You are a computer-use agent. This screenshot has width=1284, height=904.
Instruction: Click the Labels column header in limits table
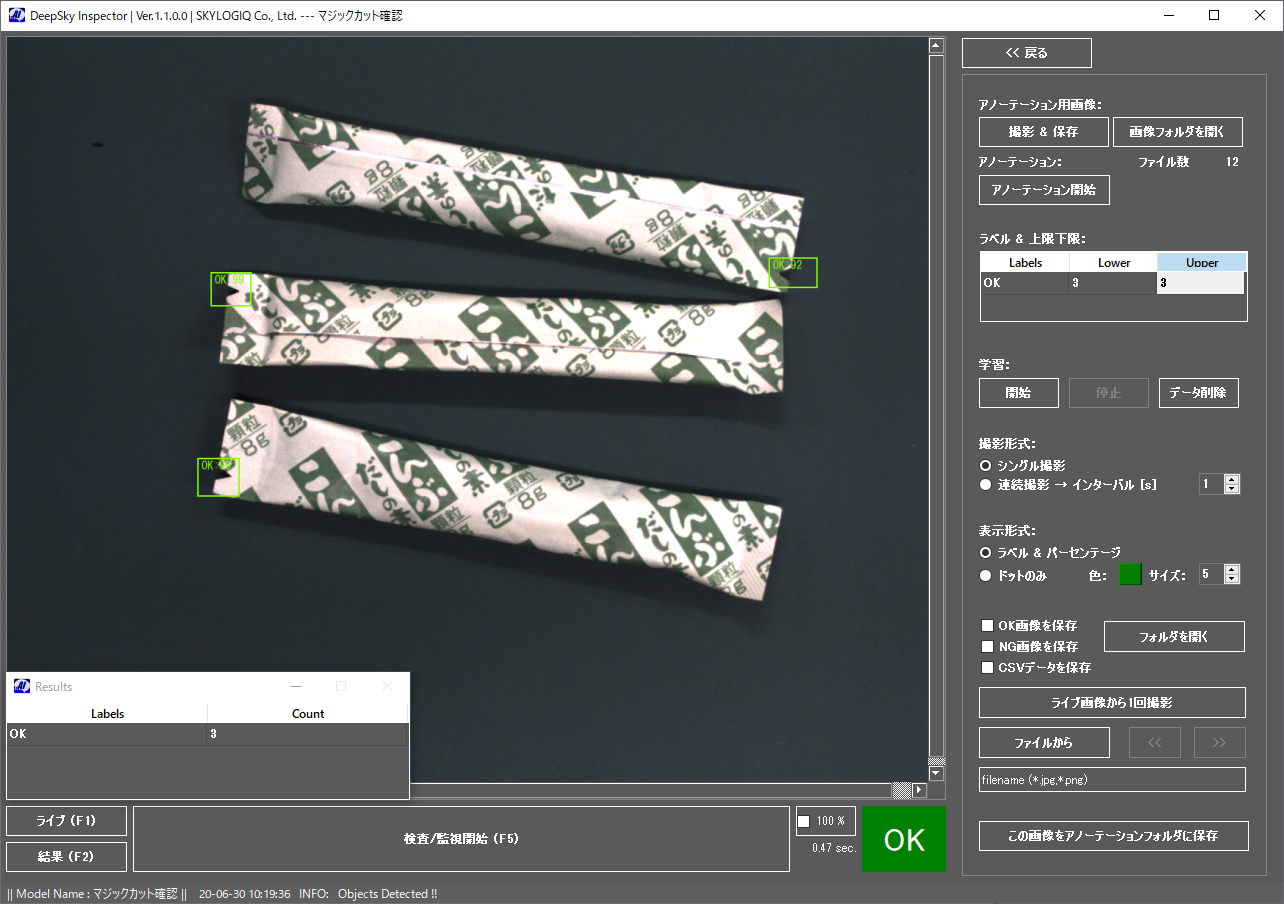[x=1025, y=263]
